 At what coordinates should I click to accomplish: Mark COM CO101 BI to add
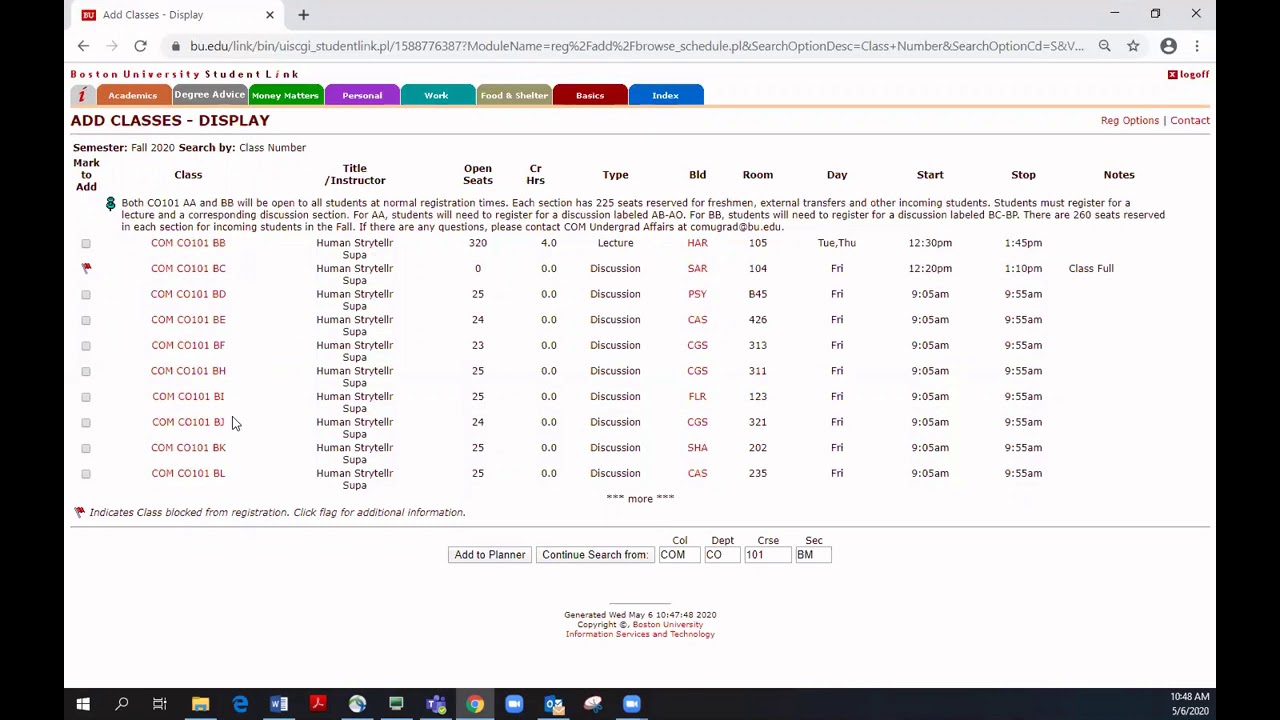point(86,397)
